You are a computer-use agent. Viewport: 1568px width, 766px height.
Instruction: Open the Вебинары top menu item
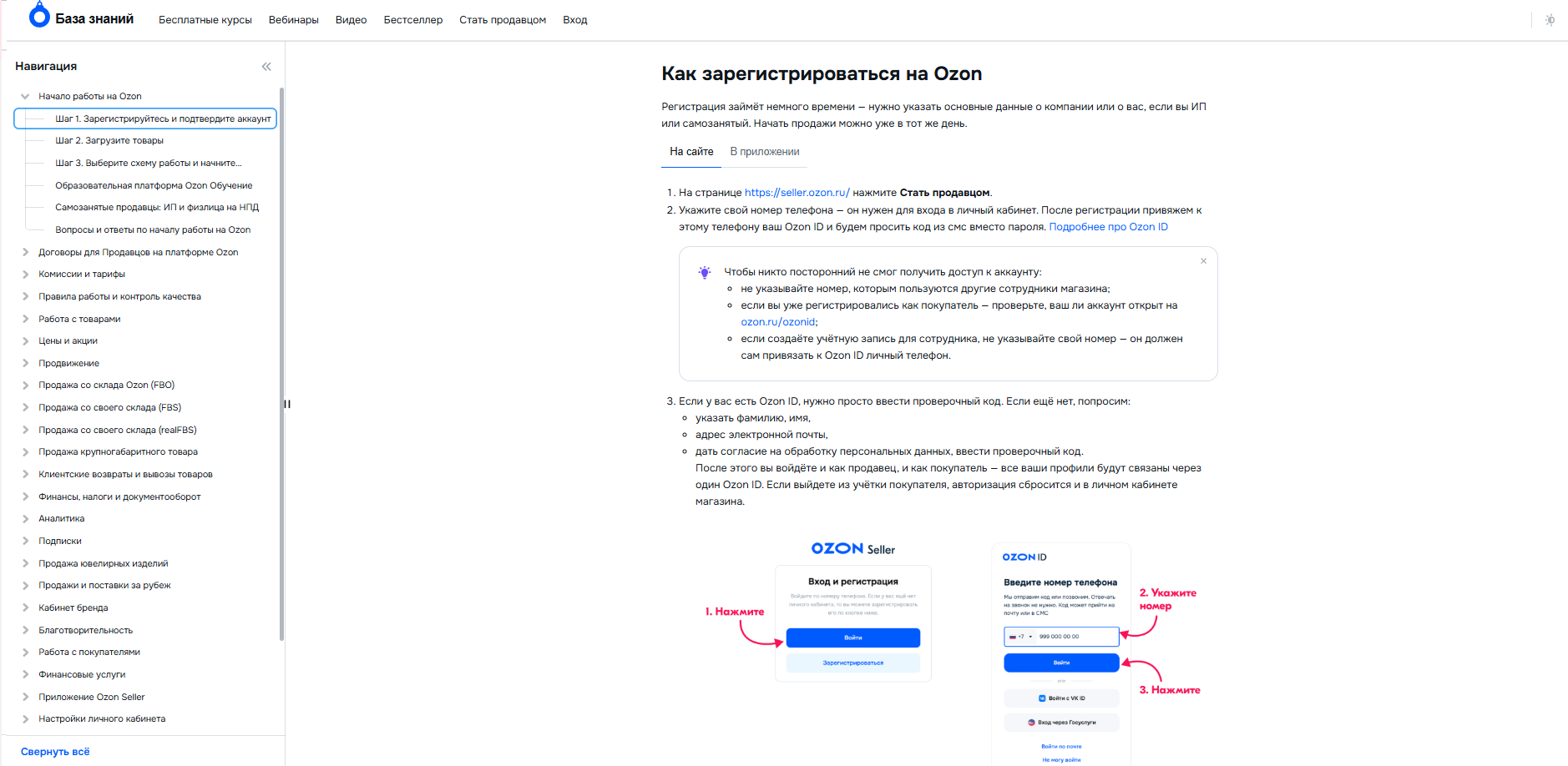click(x=293, y=20)
